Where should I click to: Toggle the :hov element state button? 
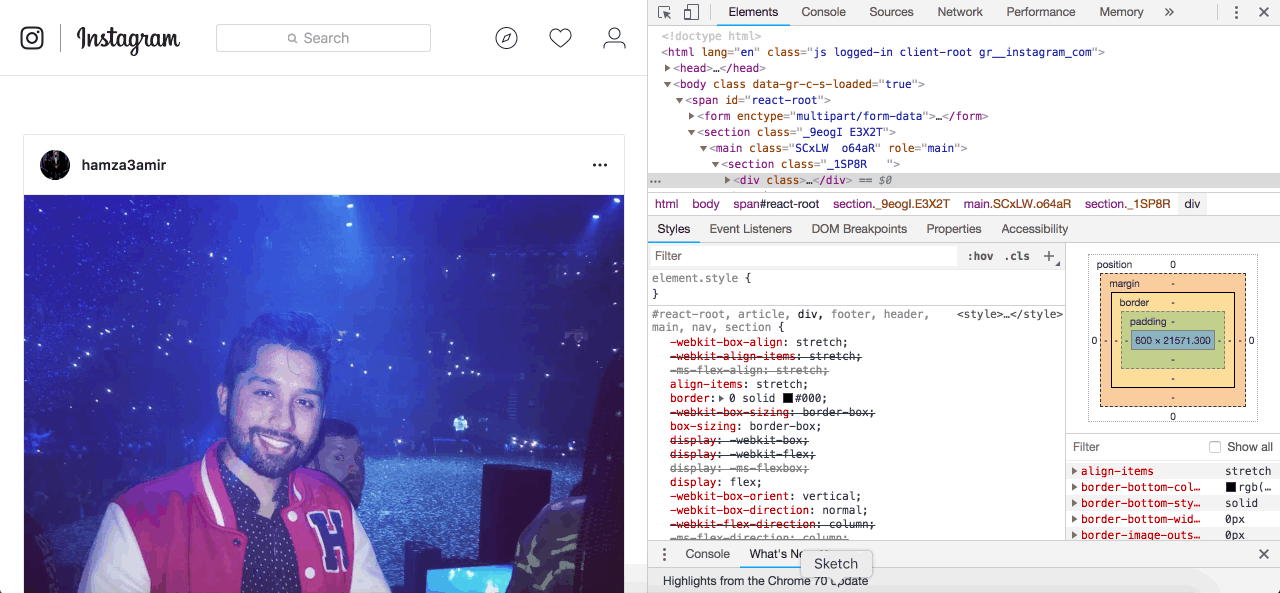[980, 256]
